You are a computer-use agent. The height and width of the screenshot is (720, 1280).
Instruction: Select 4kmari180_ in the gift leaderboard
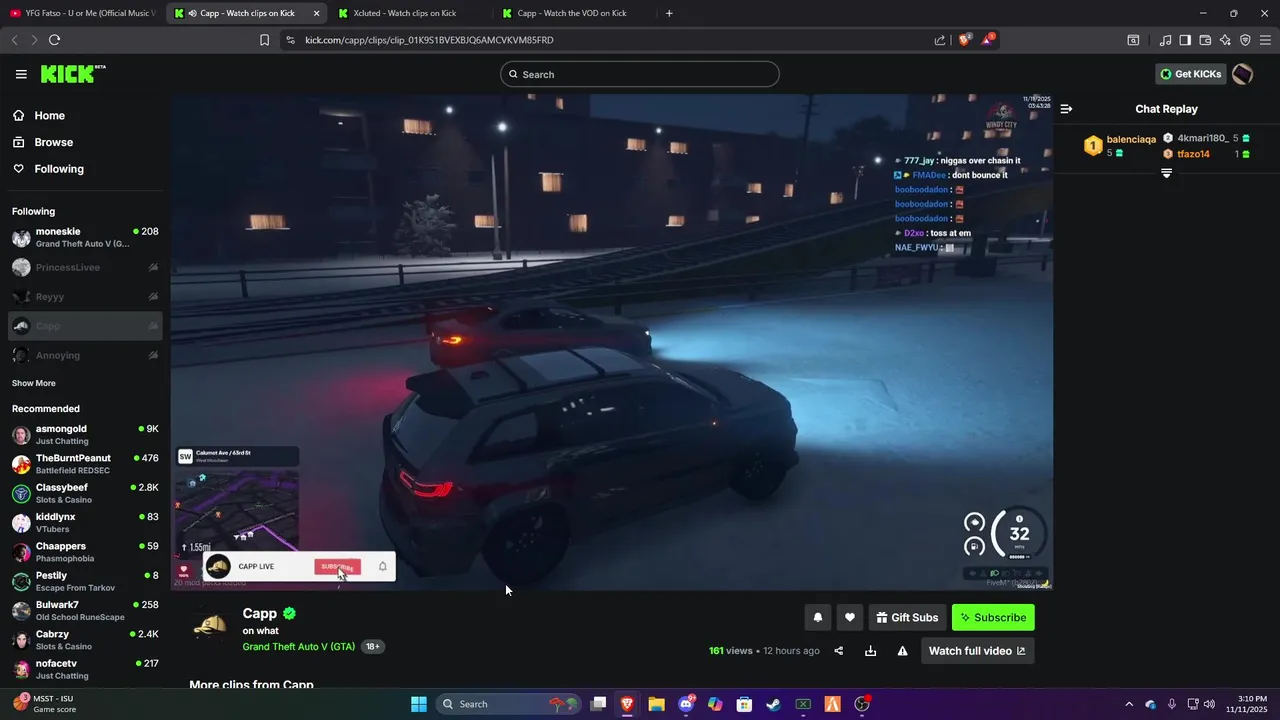(1206, 138)
